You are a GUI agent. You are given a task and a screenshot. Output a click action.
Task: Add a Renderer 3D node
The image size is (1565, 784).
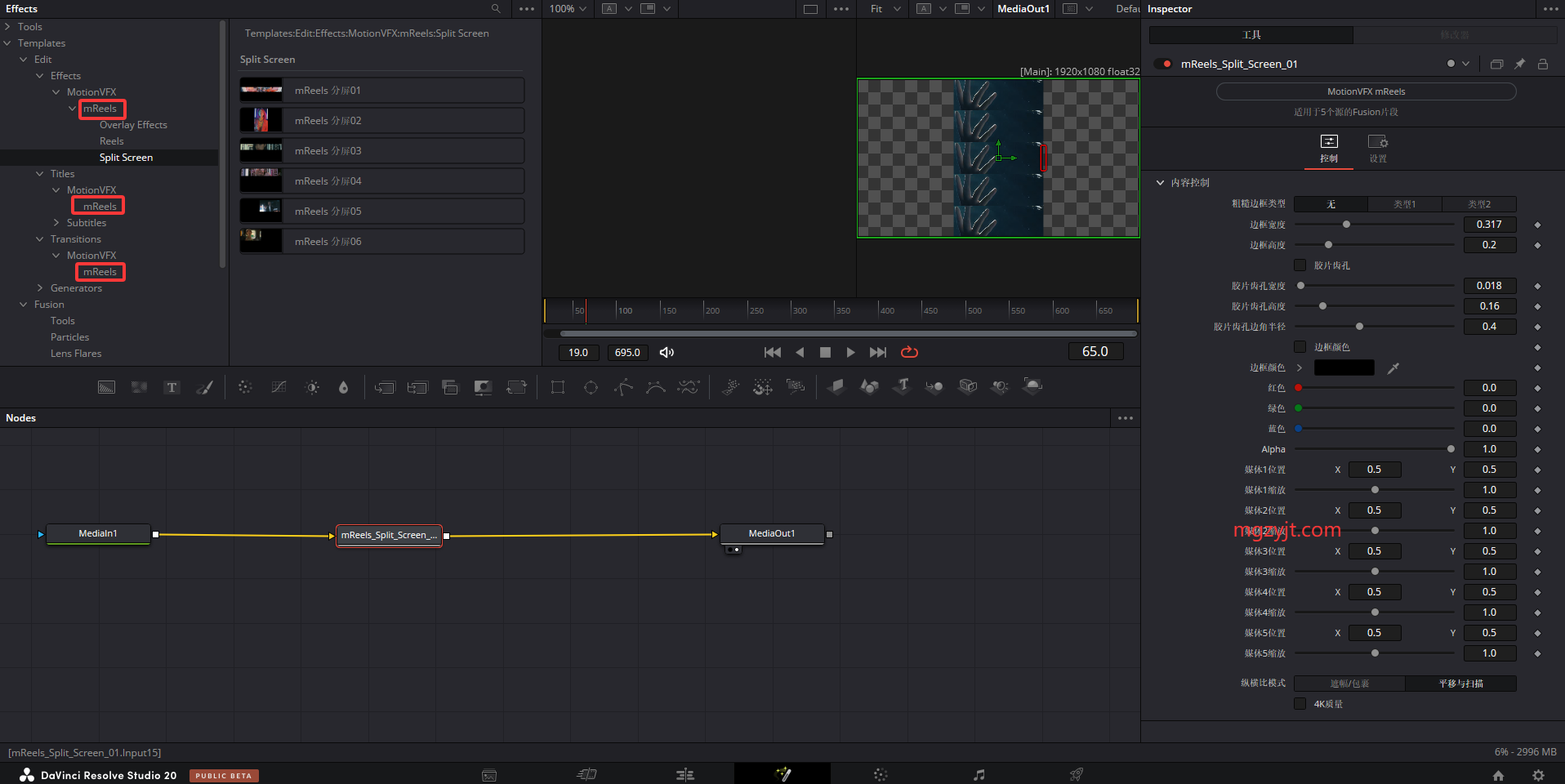coord(1033,387)
